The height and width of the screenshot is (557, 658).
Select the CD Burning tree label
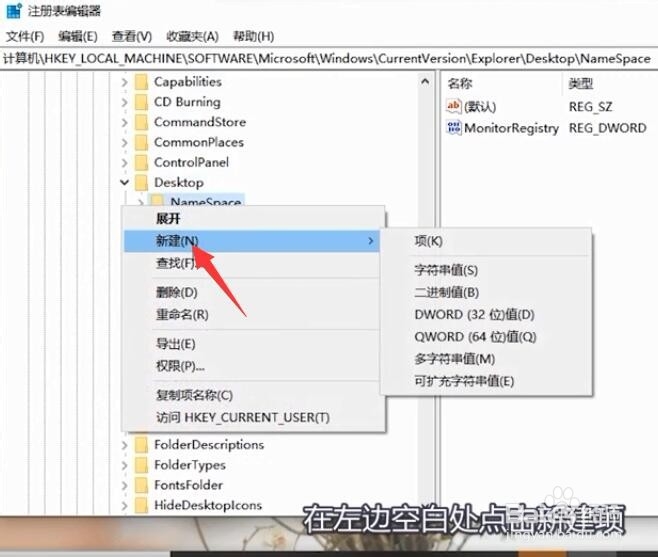187,102
